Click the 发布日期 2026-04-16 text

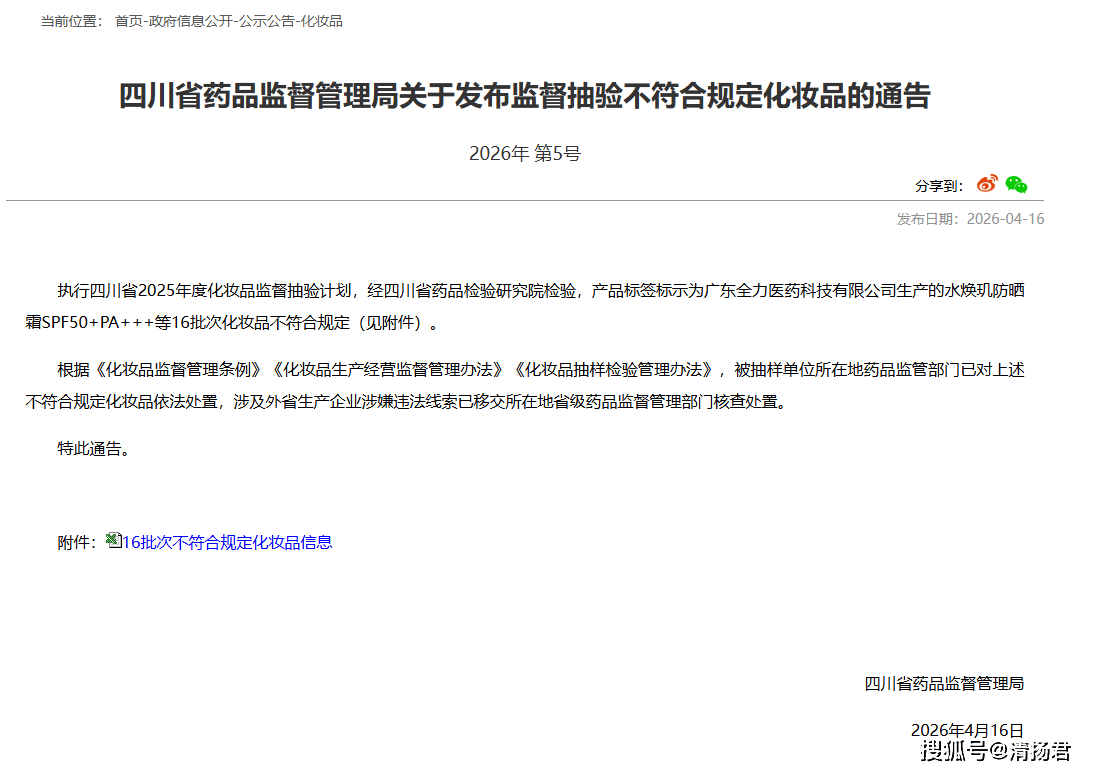[969, 219]
